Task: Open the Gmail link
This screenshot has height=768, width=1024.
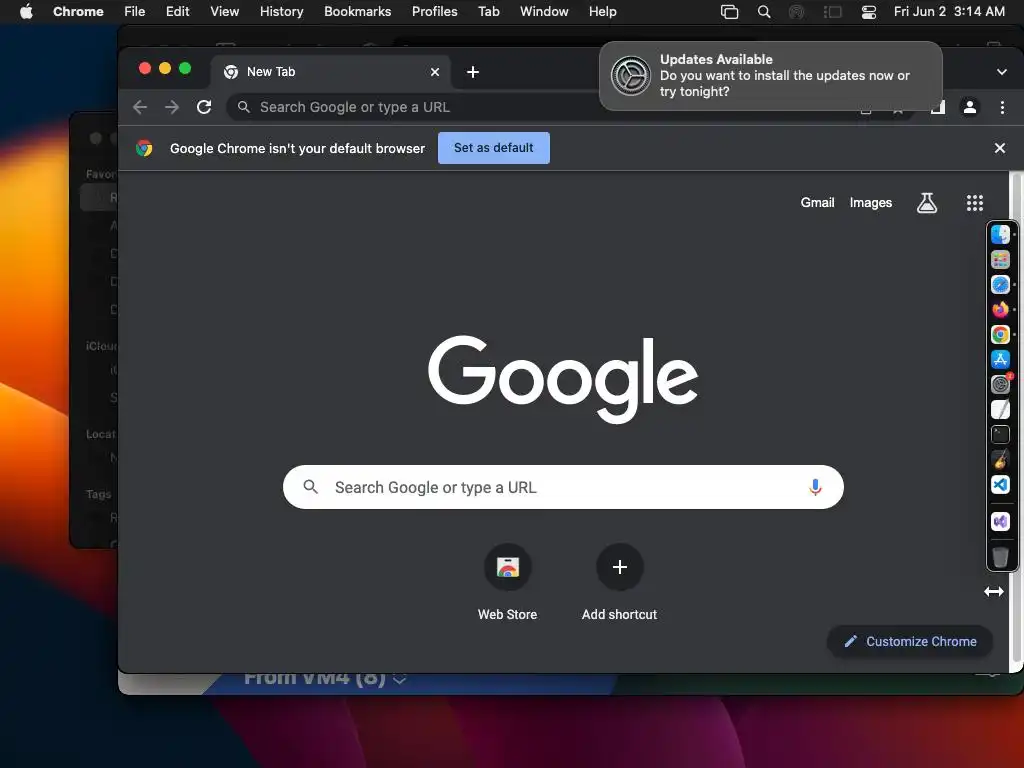Action: (817, 203)
